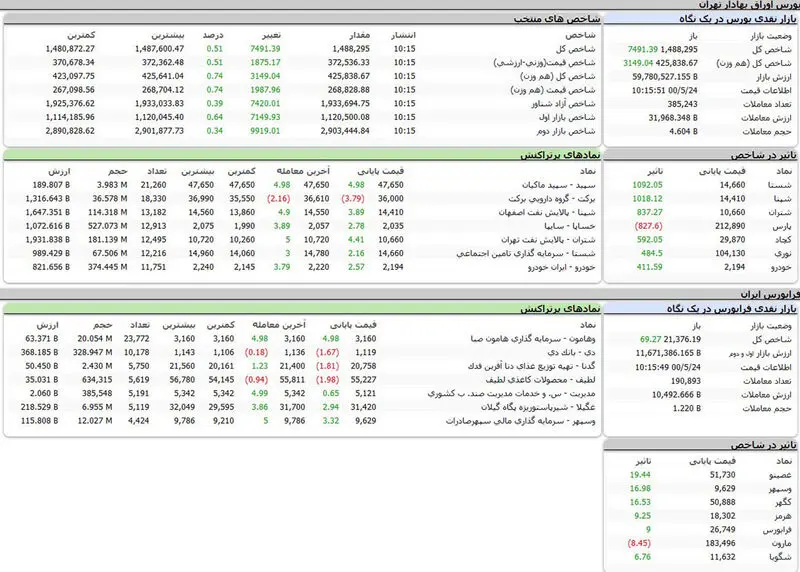
Task: Select the شاخص بازار دوم index row
Action: pyautogui.click(x=302, y=131)
